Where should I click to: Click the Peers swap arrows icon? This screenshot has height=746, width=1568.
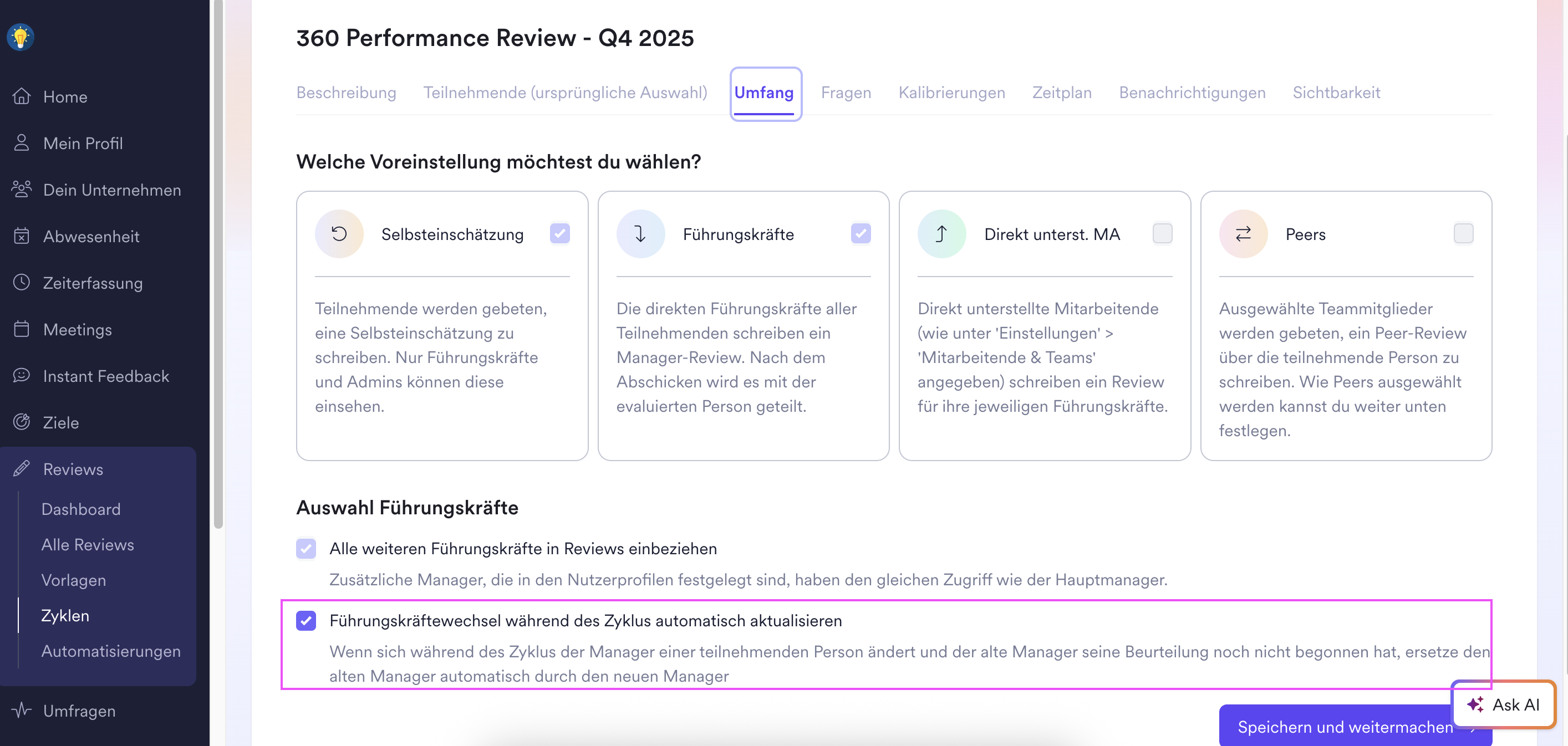pyautogui.click(x=1243, y=234)
